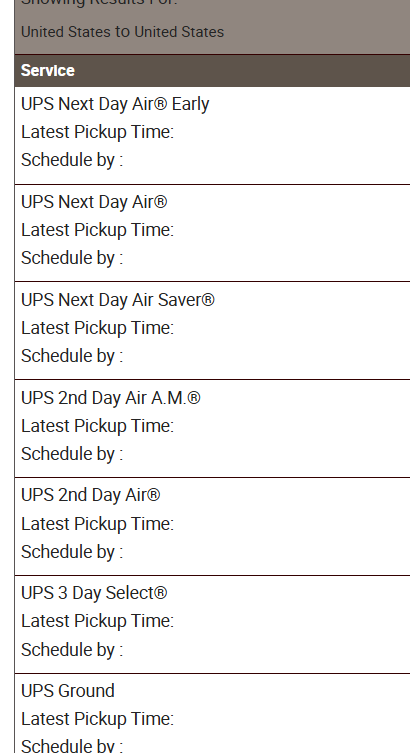
Task: Click Latest Pickup Time under Next Day Air Early
Action: click(x=97, y=132)
